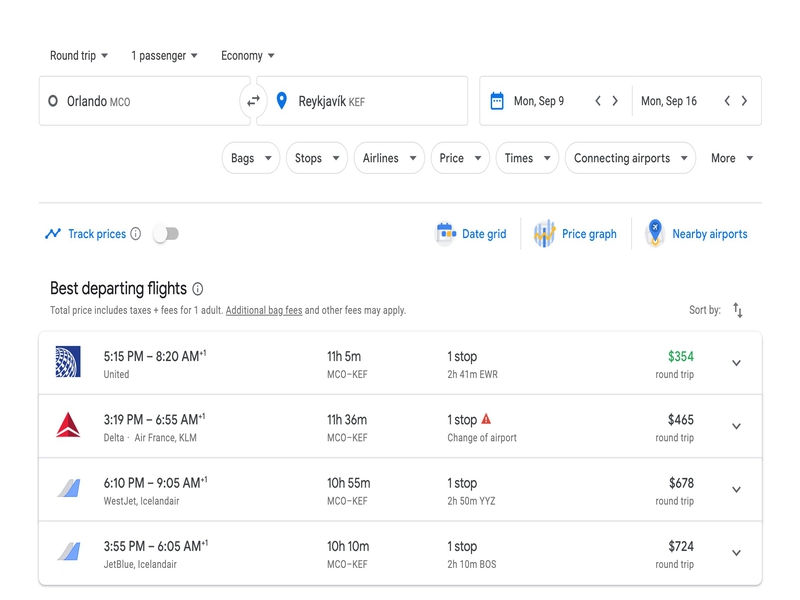Select the 3:55 PM – 6:05 AM flight
Screen dimensions: 800x600
[x=400, y=553]
